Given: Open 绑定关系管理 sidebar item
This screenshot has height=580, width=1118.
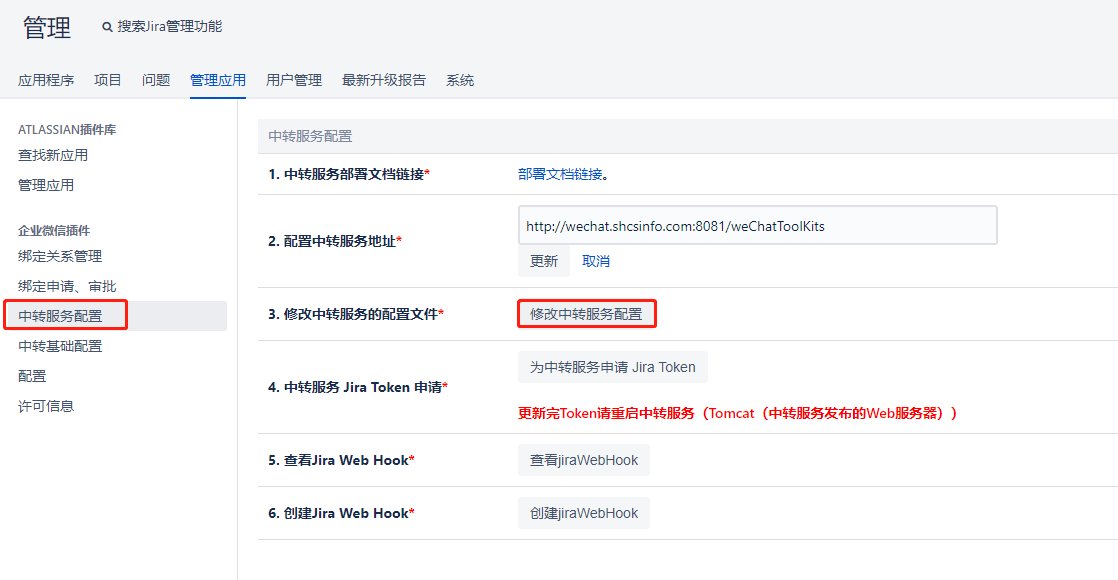Looking at the screenshot, I should (x=60, y=256).
